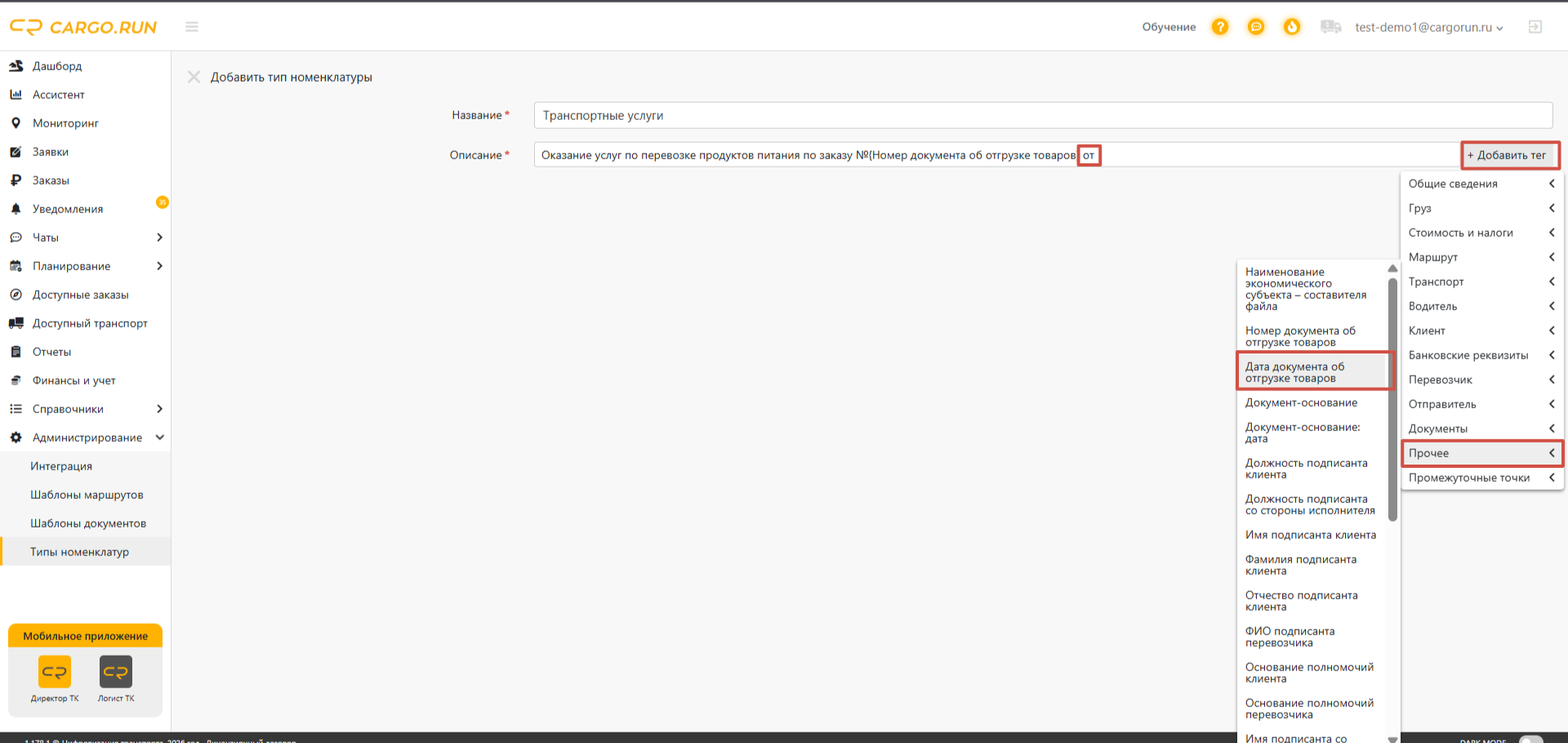This screenshot has width=1568, height=743.
Task: Select Типы номенклатур in sidebar
Action: coord(86,552)
